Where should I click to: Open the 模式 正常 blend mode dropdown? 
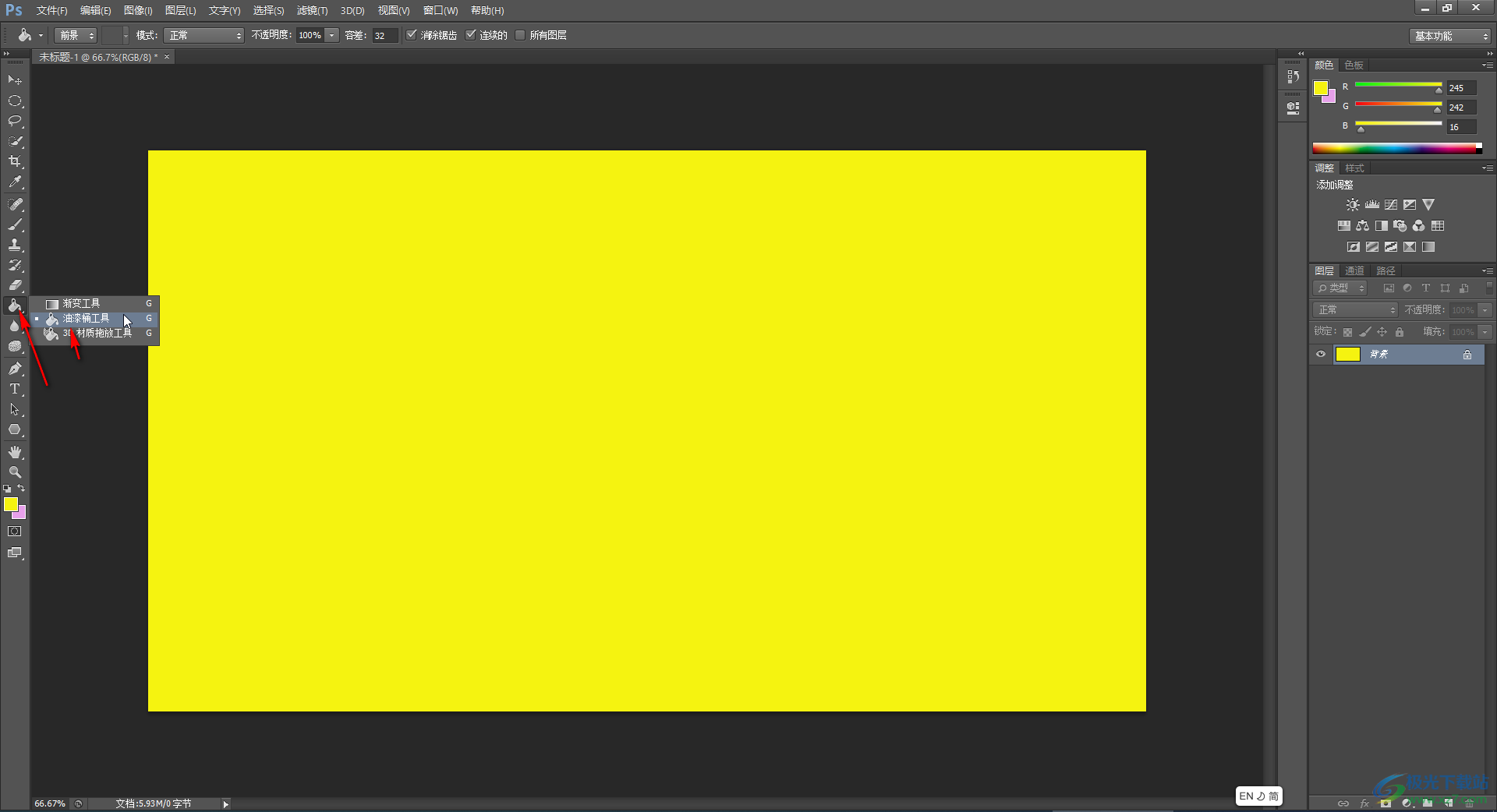pyautogui.click(x=204, y=35)
